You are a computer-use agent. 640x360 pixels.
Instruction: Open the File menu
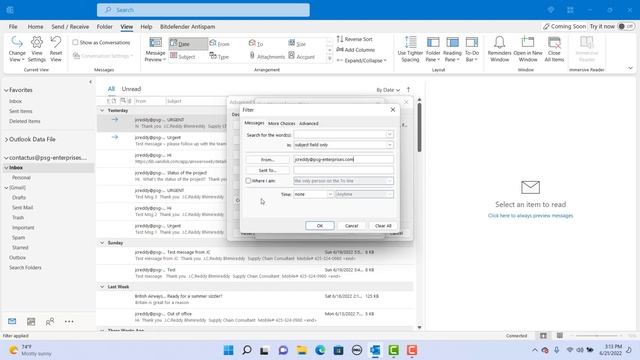pos(13,27)
